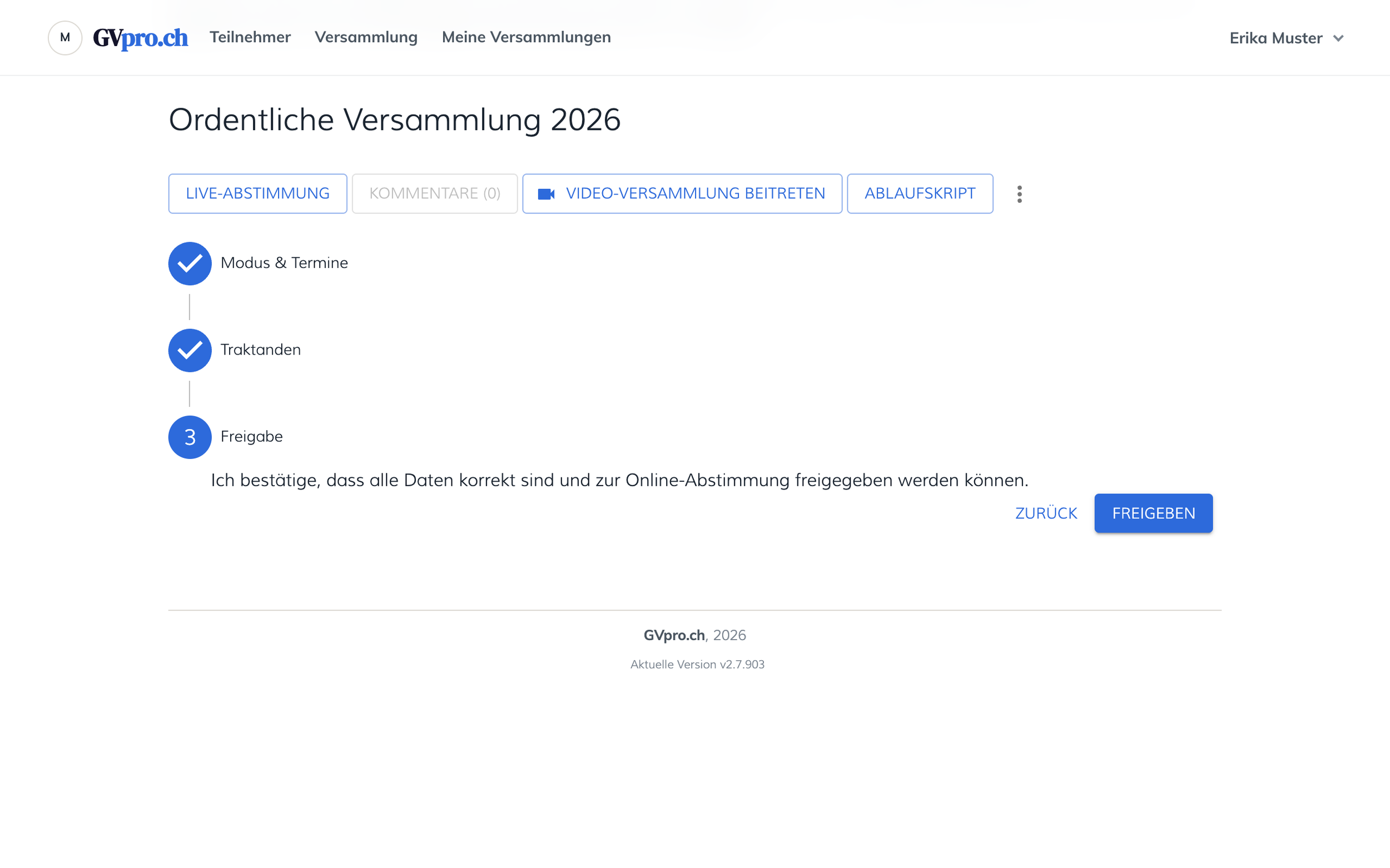
Task: Expand the Erika Muster user dropdown
Action: 1287,38
